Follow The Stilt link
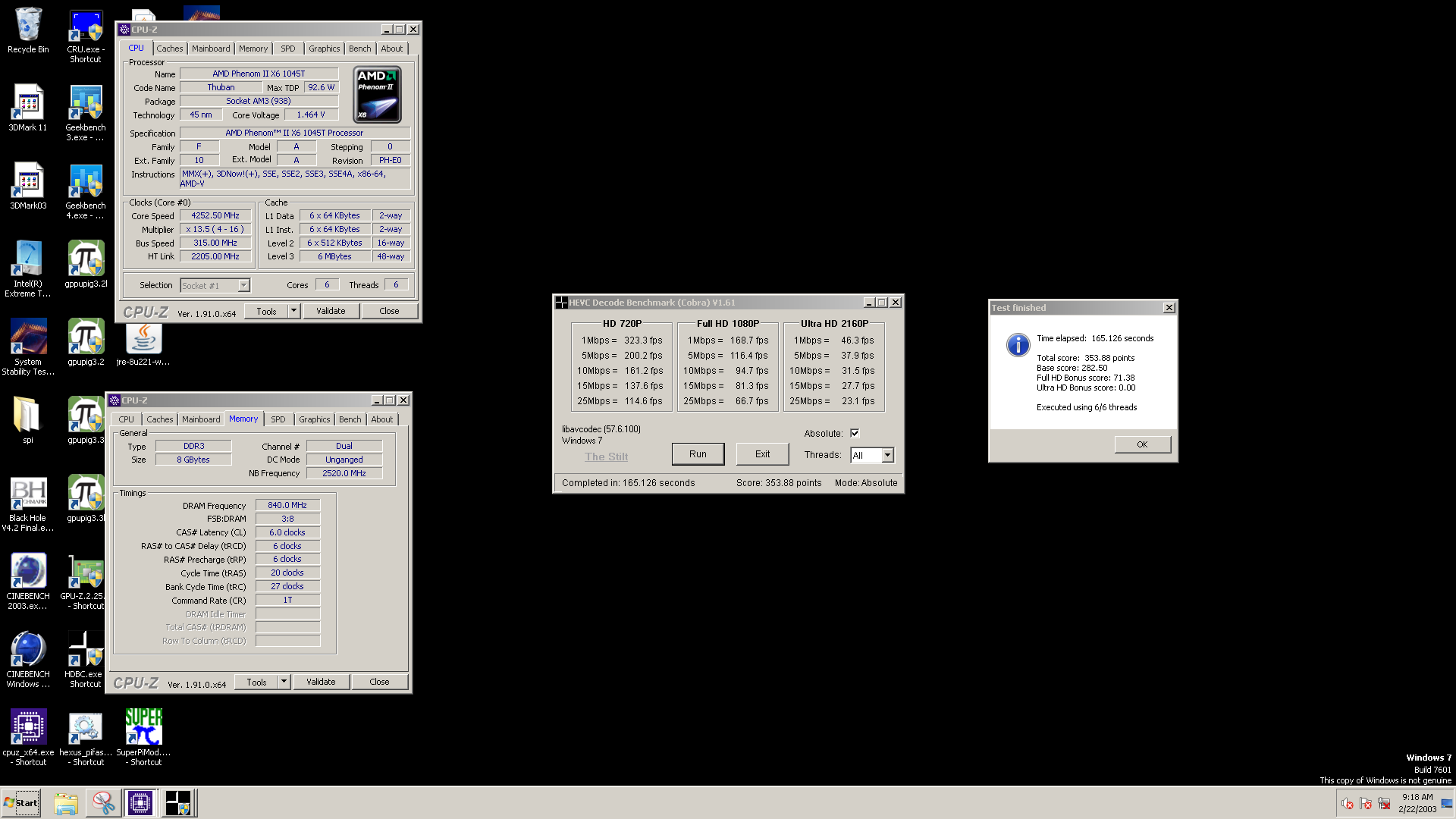Screen dimensions: 1456x819 607,457
